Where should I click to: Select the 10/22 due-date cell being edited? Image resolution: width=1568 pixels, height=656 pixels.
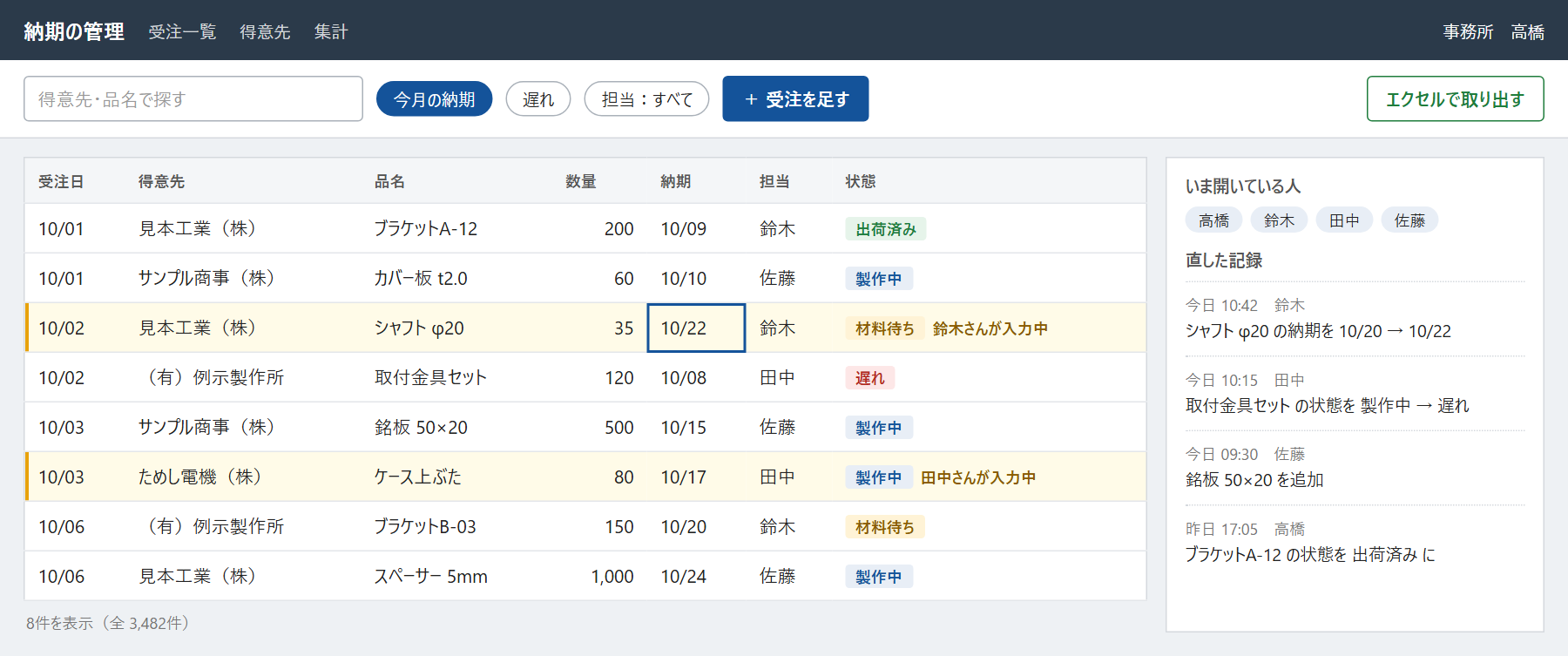coord(696,328)
